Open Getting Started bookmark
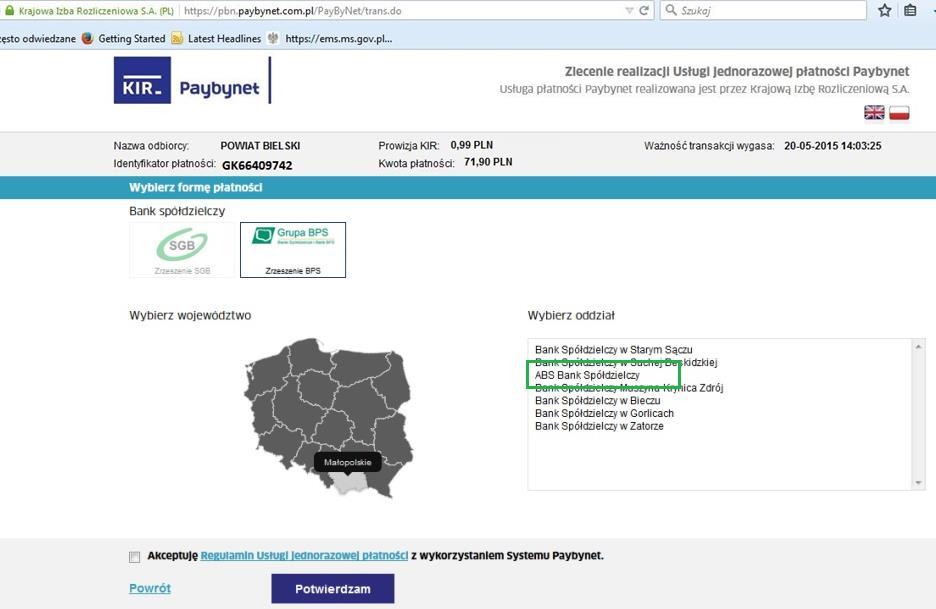 click(124, 39)
